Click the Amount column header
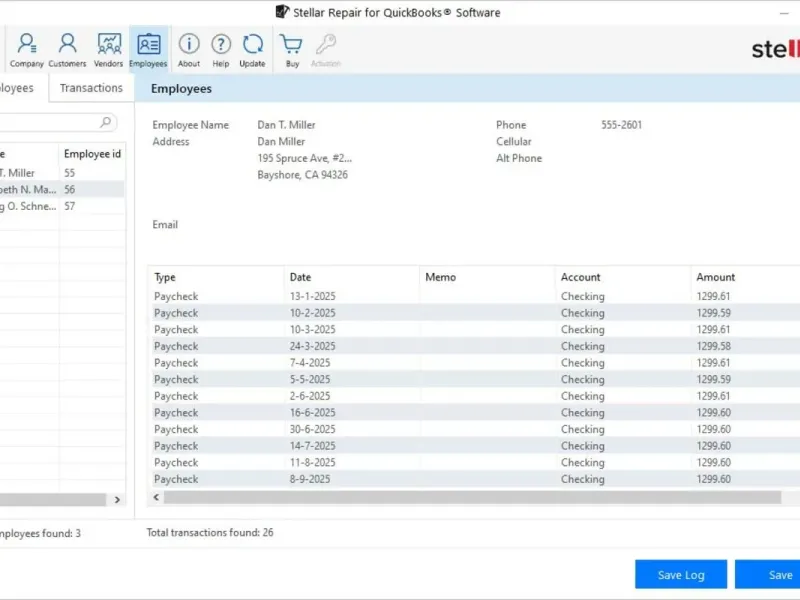This screenshot has height=600, width=800. [716, 277]
